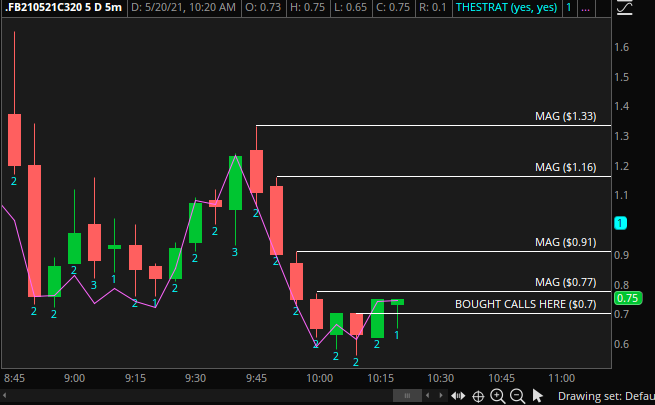Viewport: 655px width, 405px height.
Task: Click the 10:30 time axis label
Action: pos(440,378)
